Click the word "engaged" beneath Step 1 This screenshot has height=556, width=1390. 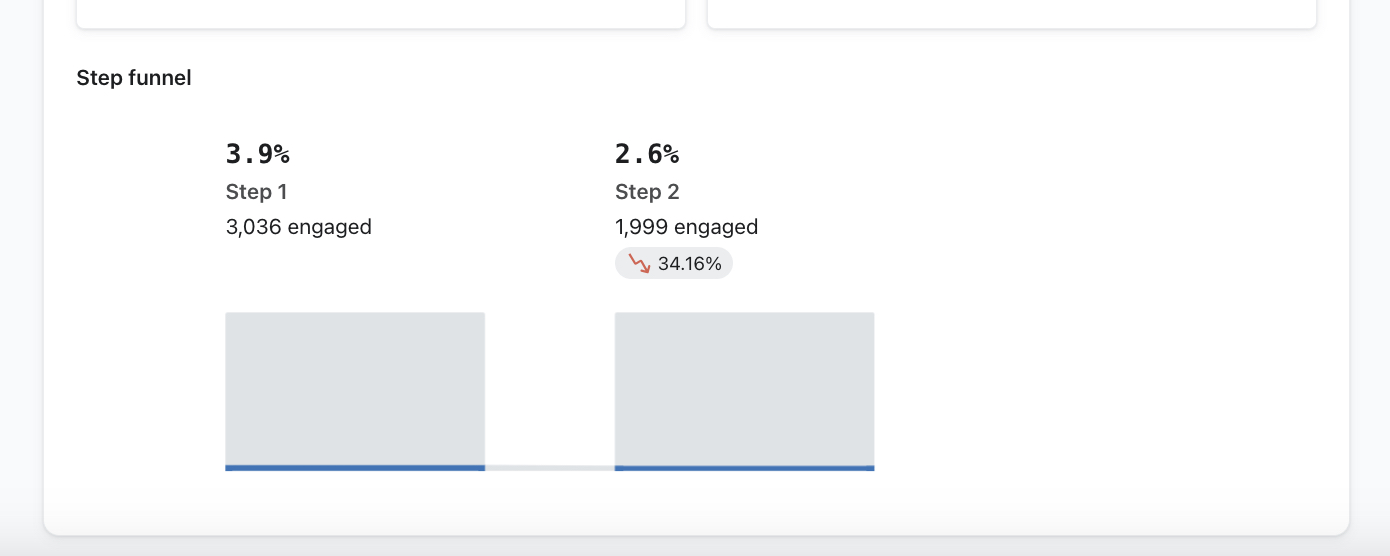[x=330, y=227]
